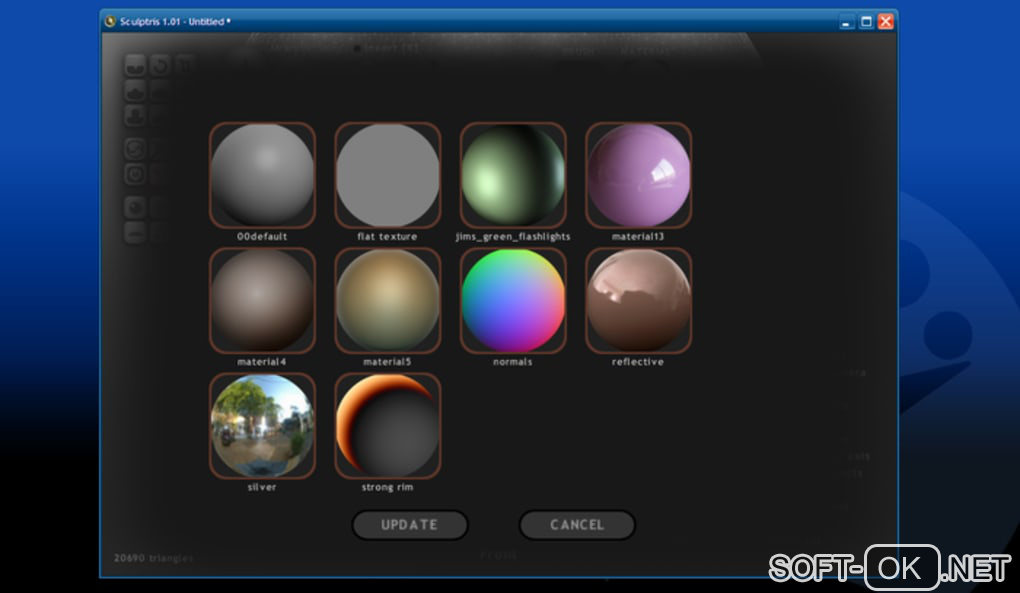
Task: Maximize the Sculptris window
Action: (866, 21)
